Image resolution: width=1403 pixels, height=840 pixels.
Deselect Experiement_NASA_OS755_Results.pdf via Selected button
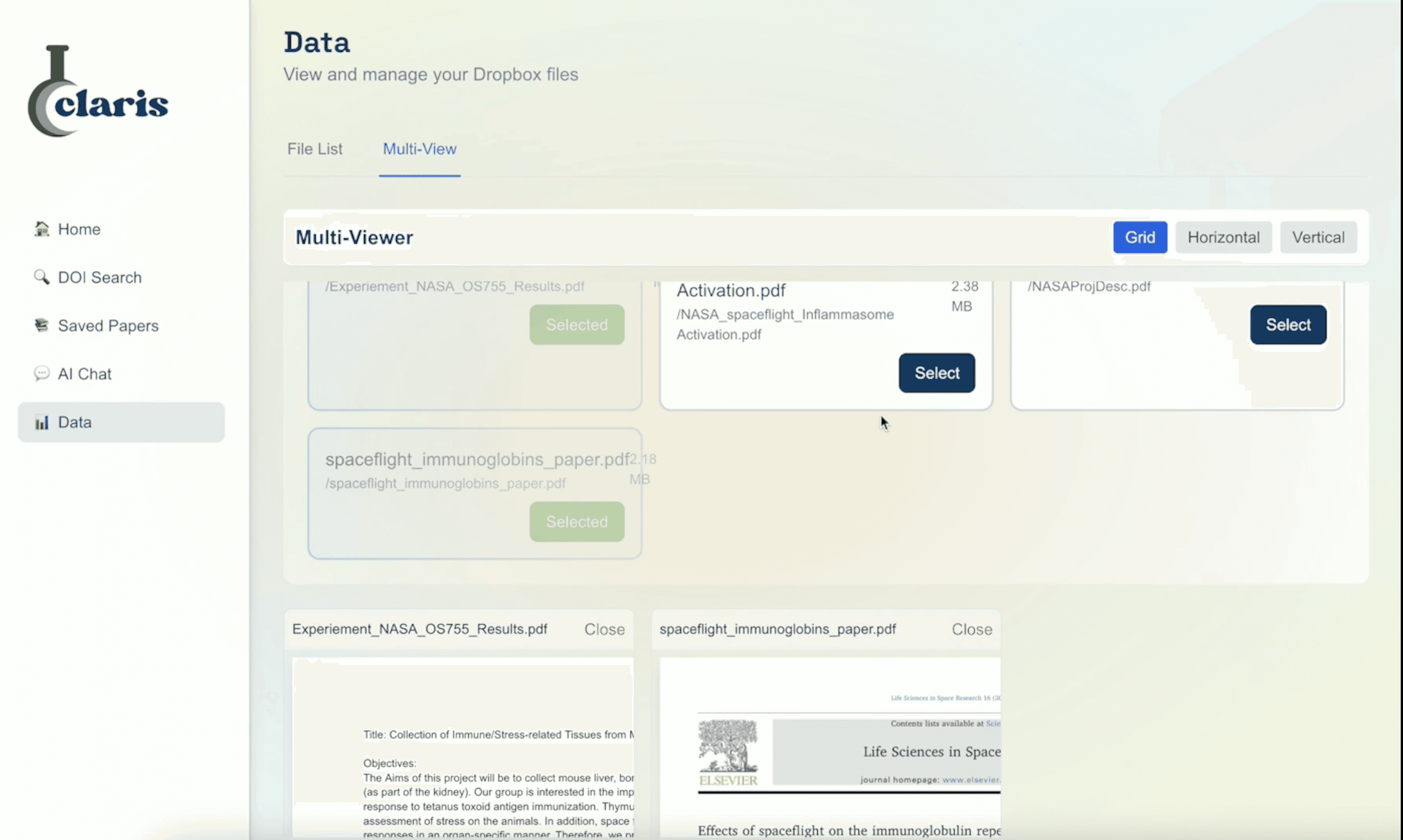pyautogui.click(x=577, y=325)
